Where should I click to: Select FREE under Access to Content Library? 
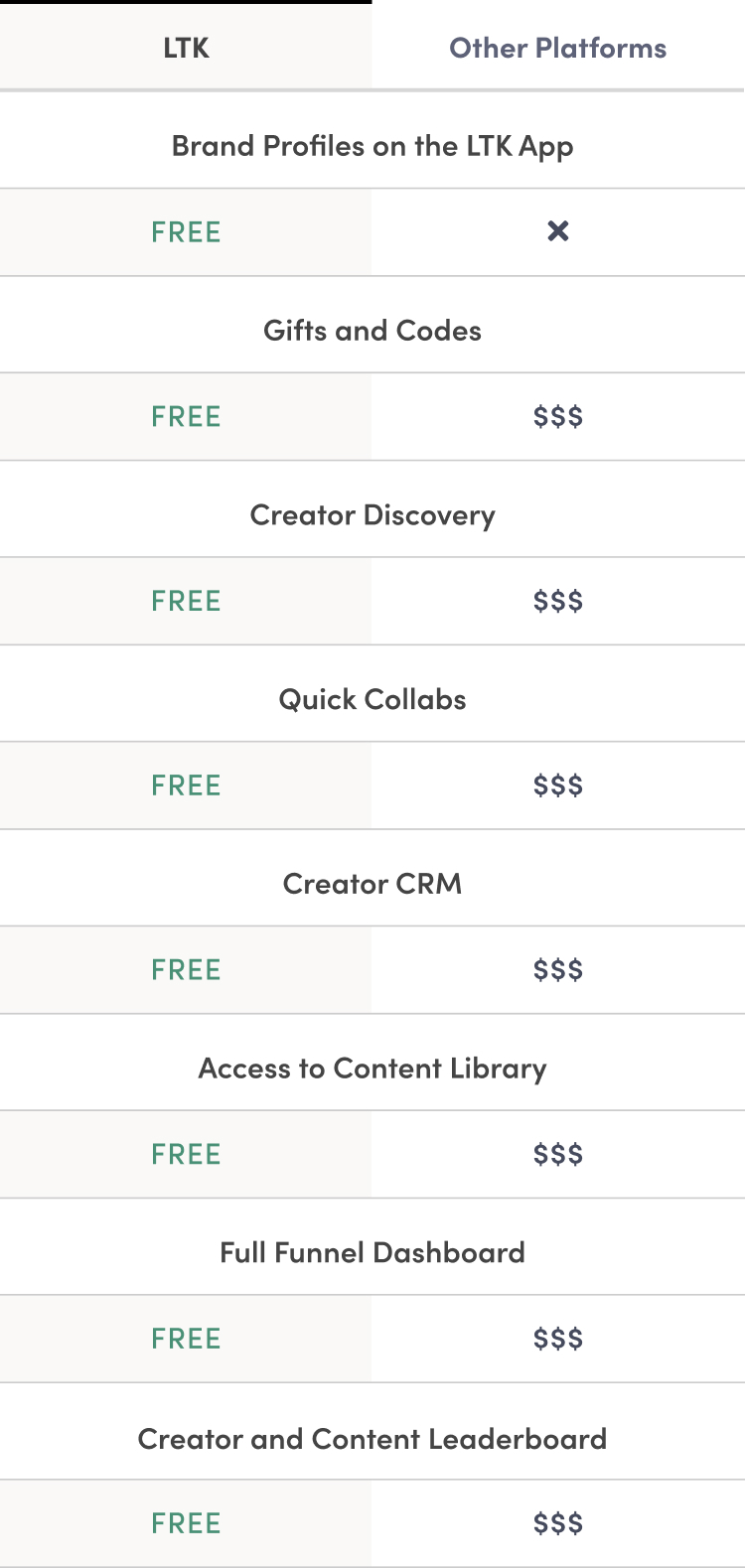186,1155
